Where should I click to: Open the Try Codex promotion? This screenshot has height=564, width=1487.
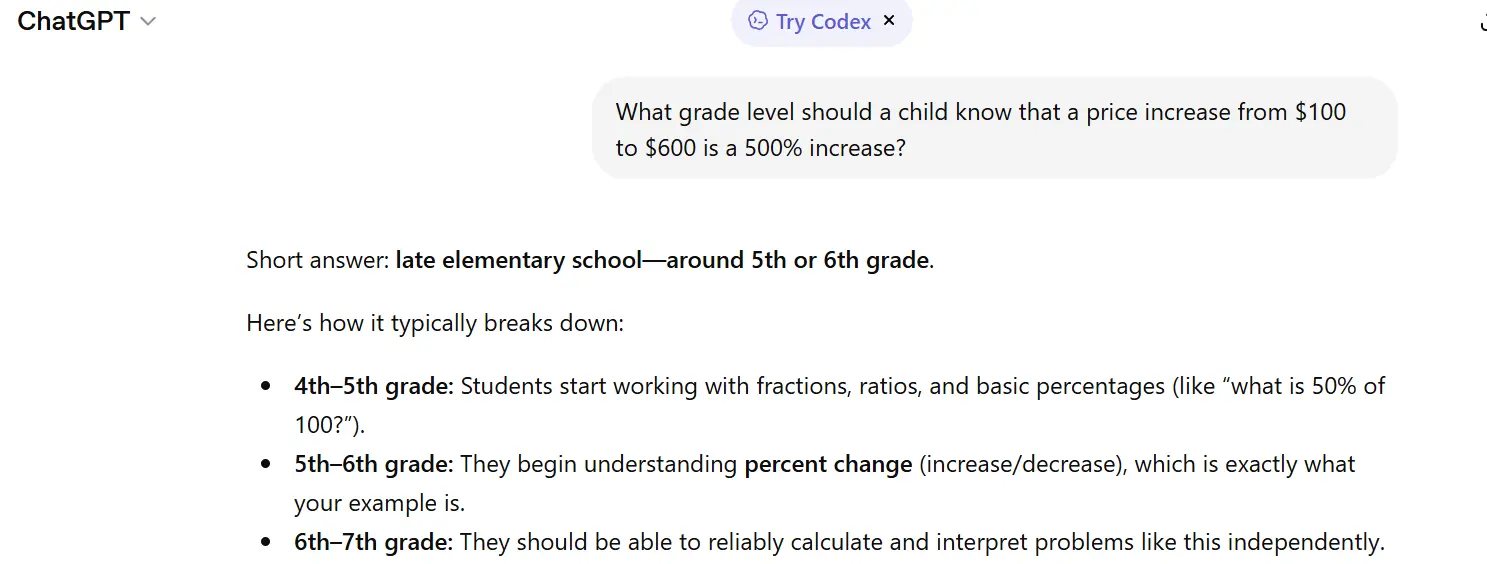[822, 22]
